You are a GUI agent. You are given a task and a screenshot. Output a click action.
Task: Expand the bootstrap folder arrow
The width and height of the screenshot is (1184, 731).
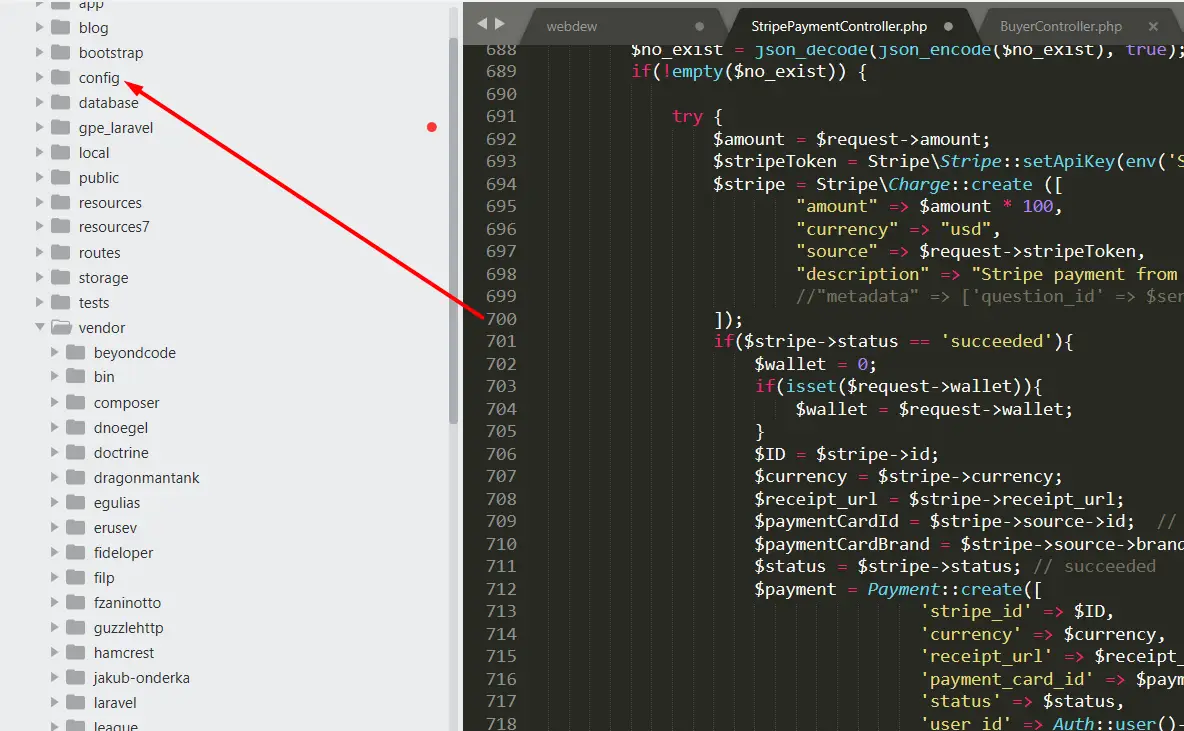[39, 53]
